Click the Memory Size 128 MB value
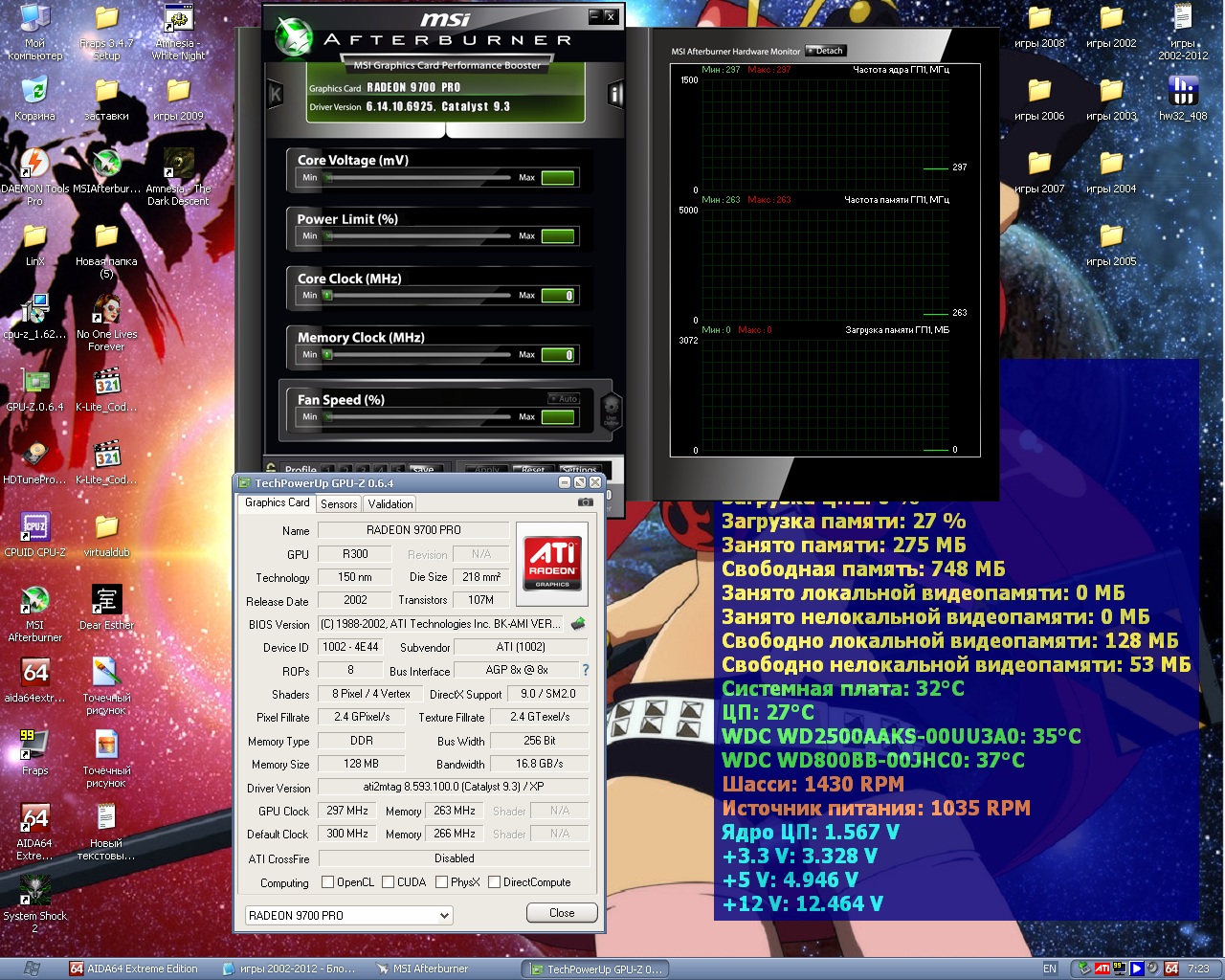Screen dimensions: 1225x980 click(x=361, y=764)
